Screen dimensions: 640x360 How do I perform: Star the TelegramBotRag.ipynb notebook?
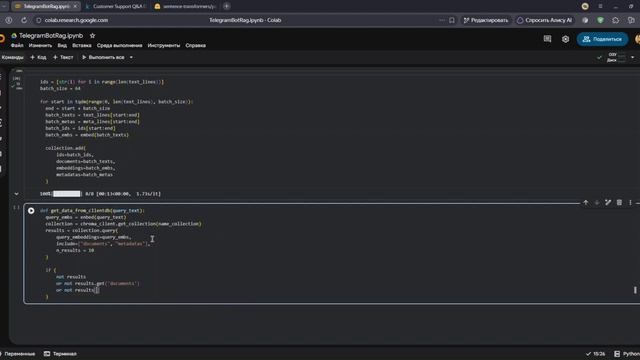(92, 36)
